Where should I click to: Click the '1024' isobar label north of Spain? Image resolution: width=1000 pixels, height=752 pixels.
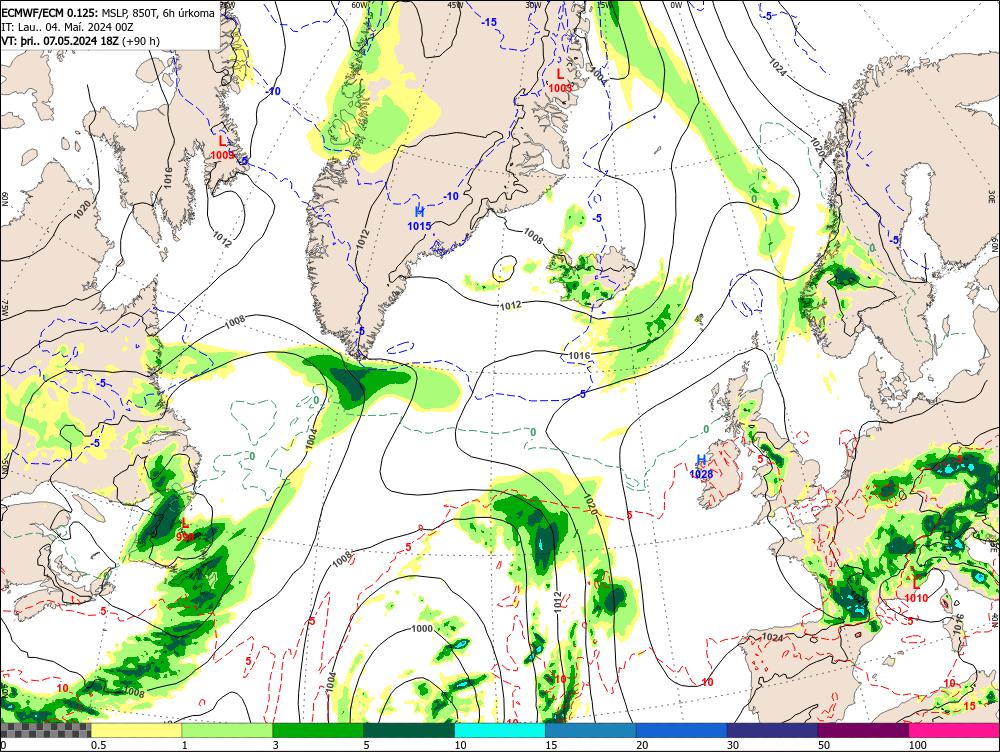tap(772, 637)
